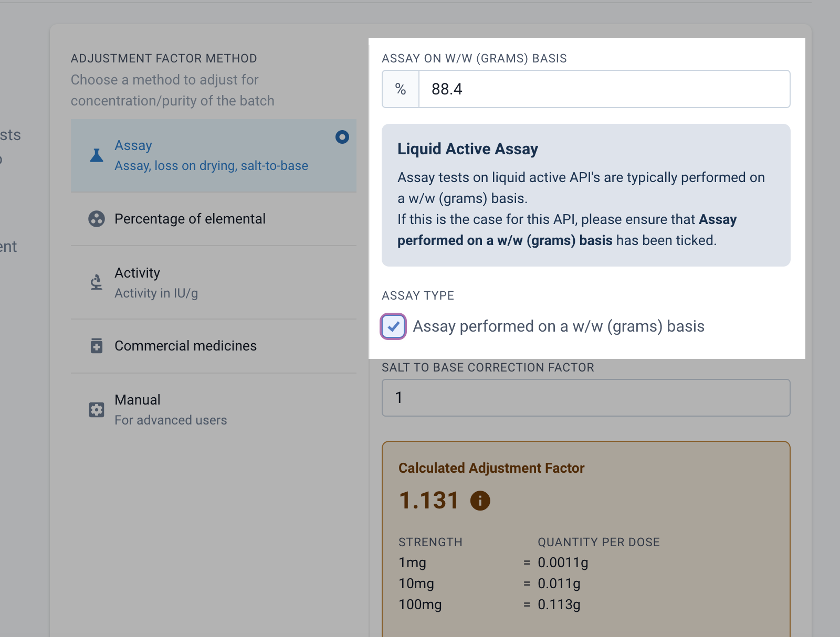Screen dimensions: 840x638
Task: Click the Percentage of elemental sphere icon
Action: [95, 218]
